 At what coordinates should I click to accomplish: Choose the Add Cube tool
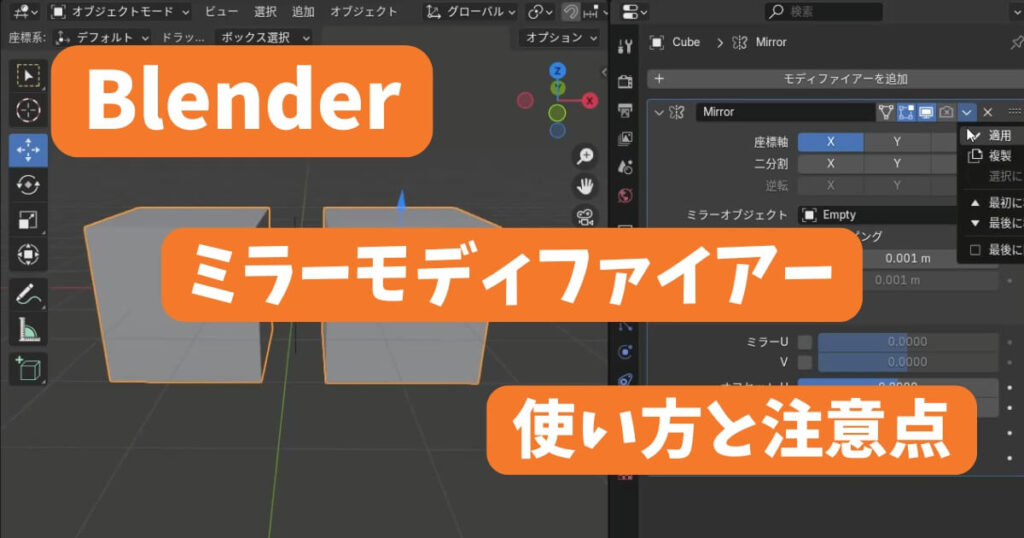point(28,369)
